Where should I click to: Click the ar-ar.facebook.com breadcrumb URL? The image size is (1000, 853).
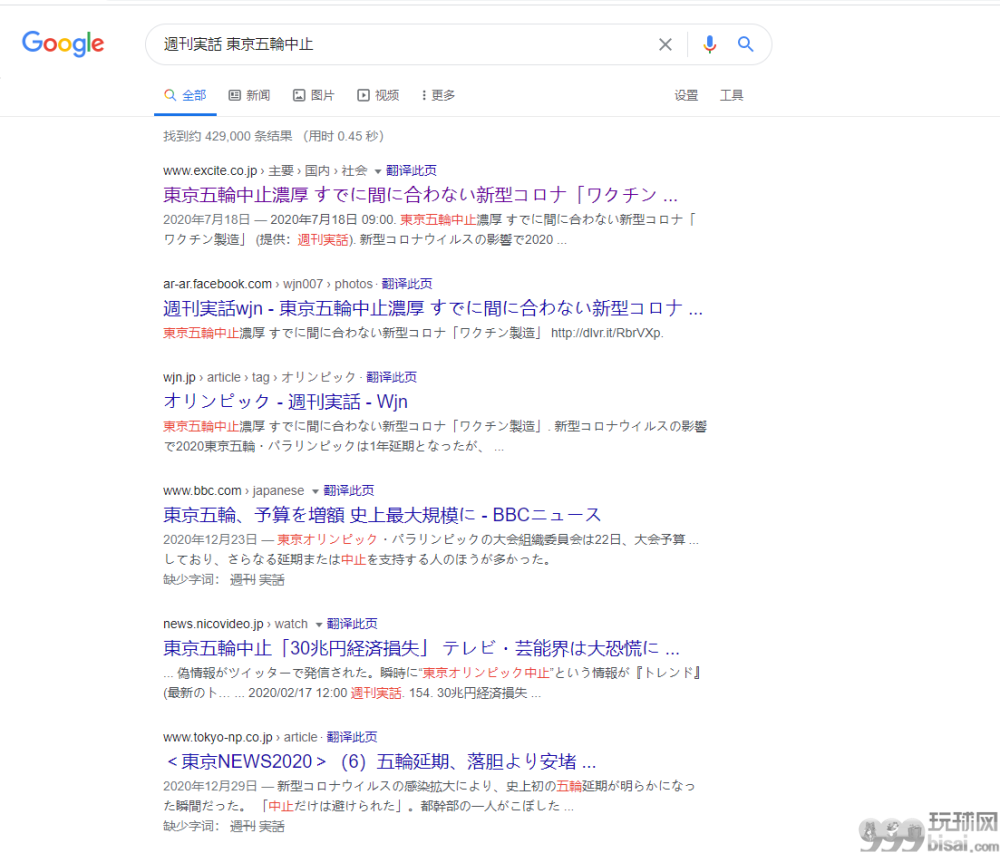[x=268, y=284]
